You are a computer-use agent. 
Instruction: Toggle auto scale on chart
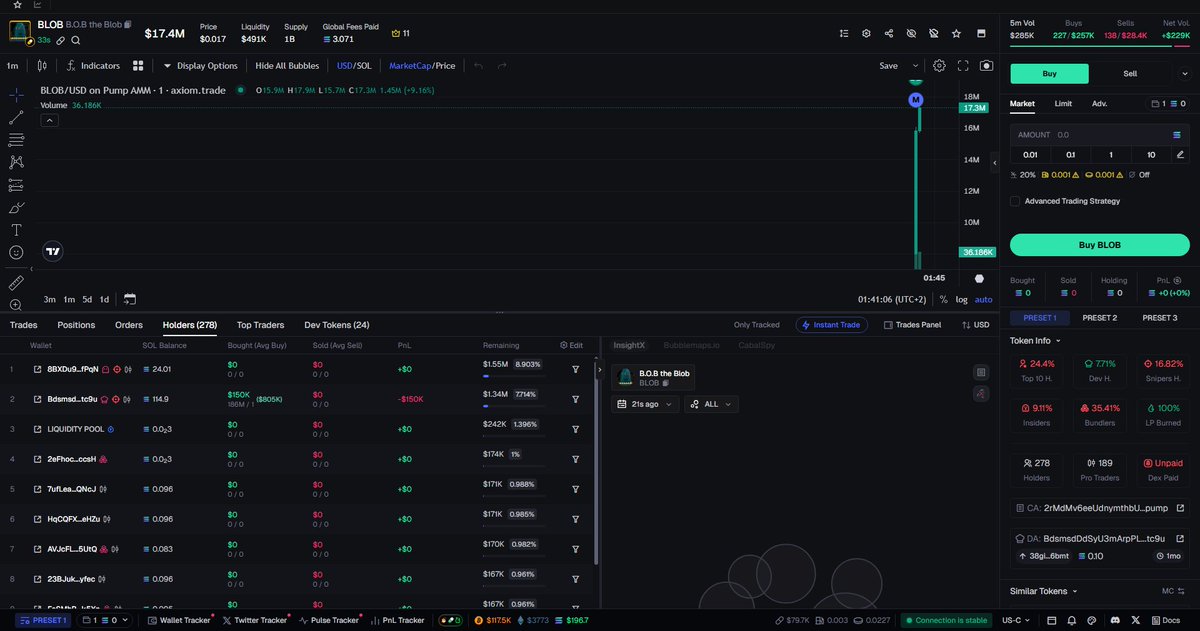(x=984, y=299)
